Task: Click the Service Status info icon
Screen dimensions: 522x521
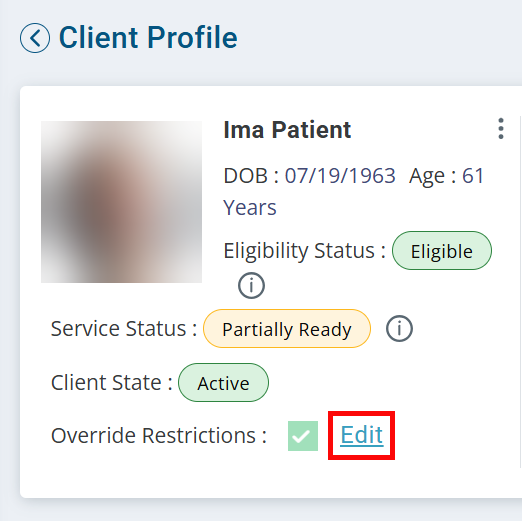Action: tap(399, 329)
